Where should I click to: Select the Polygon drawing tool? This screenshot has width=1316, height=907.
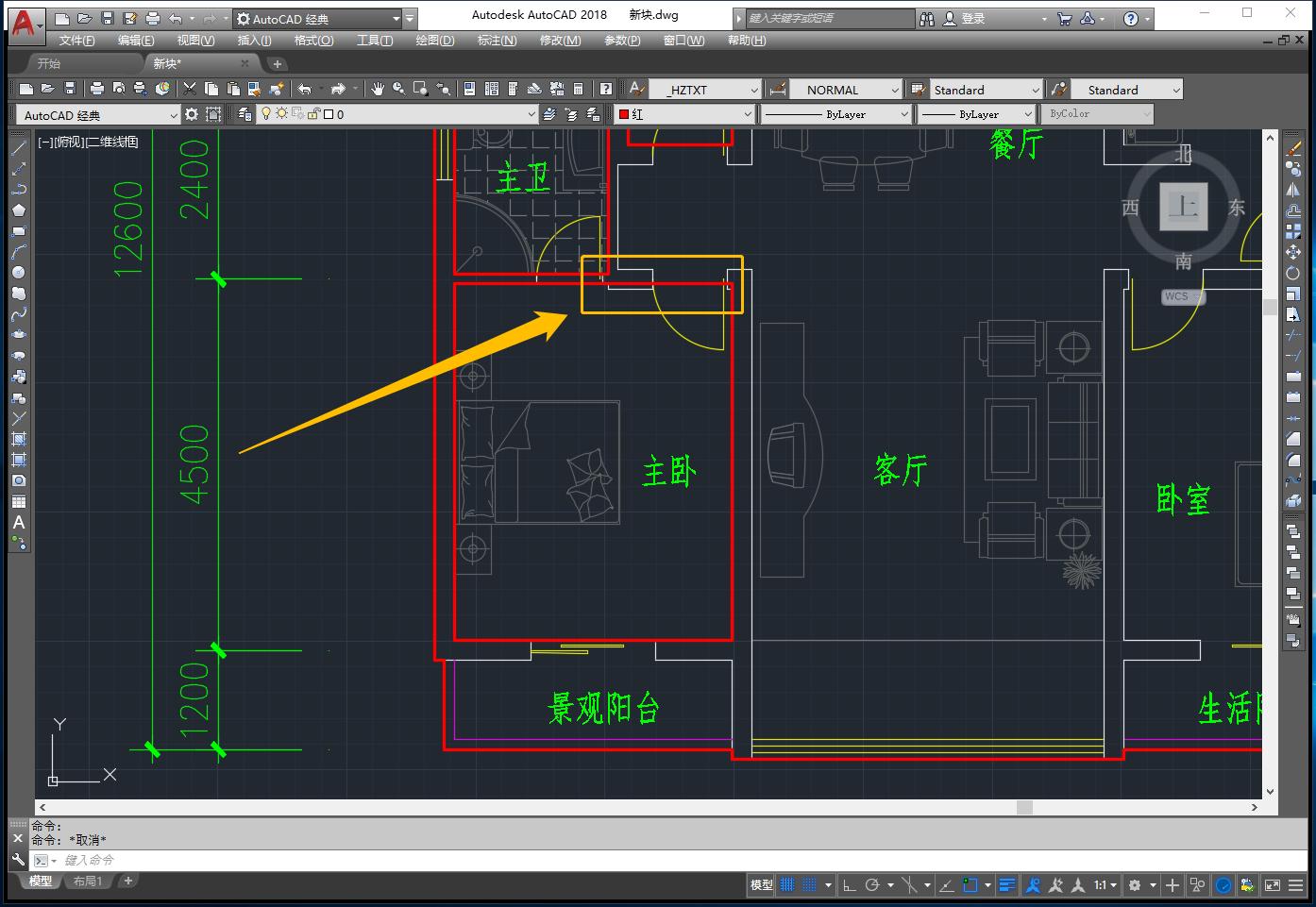pos(18,210)
